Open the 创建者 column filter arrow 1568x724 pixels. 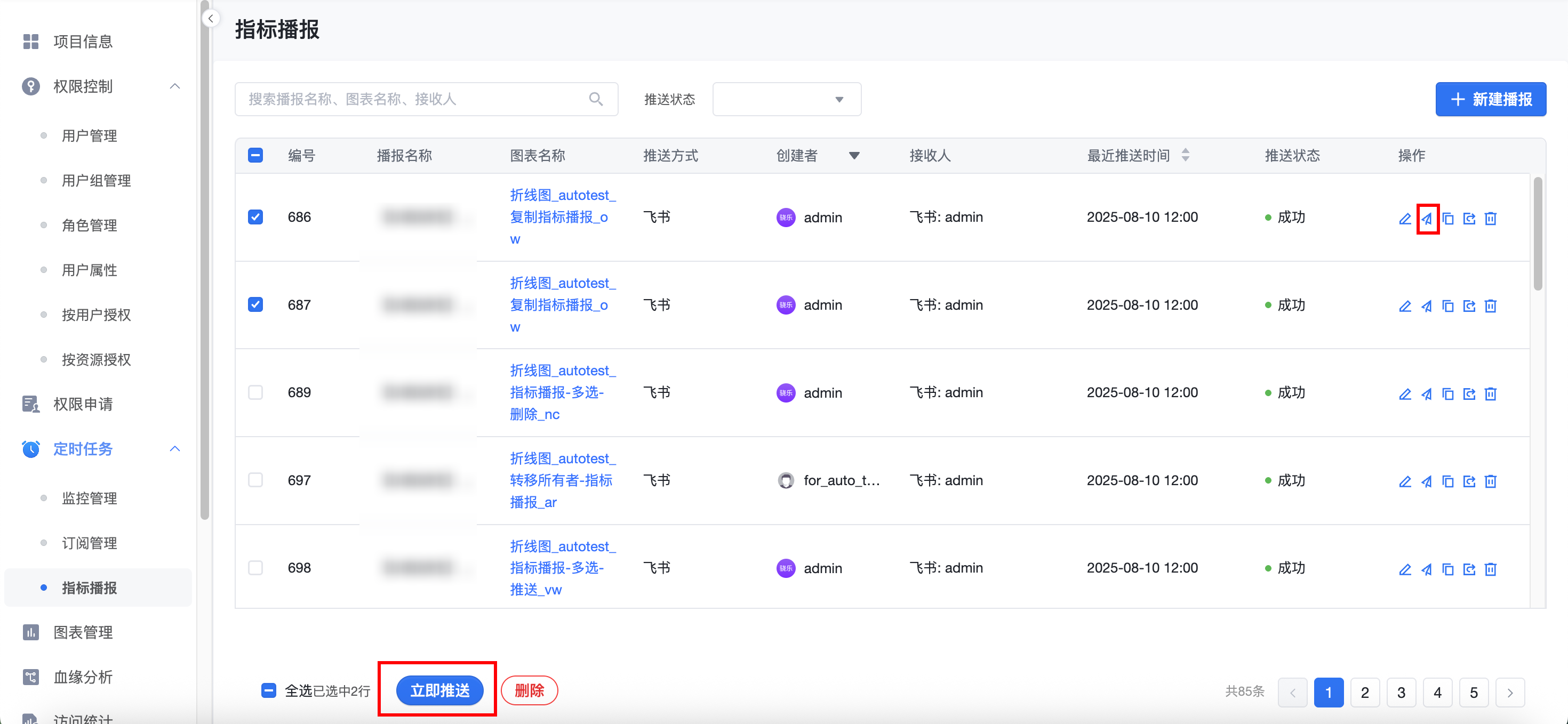click(854, 156)
